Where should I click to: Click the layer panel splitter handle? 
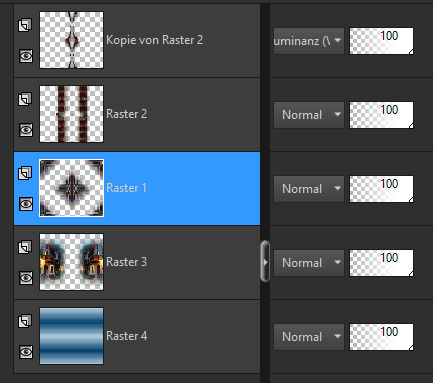(265, 261)
